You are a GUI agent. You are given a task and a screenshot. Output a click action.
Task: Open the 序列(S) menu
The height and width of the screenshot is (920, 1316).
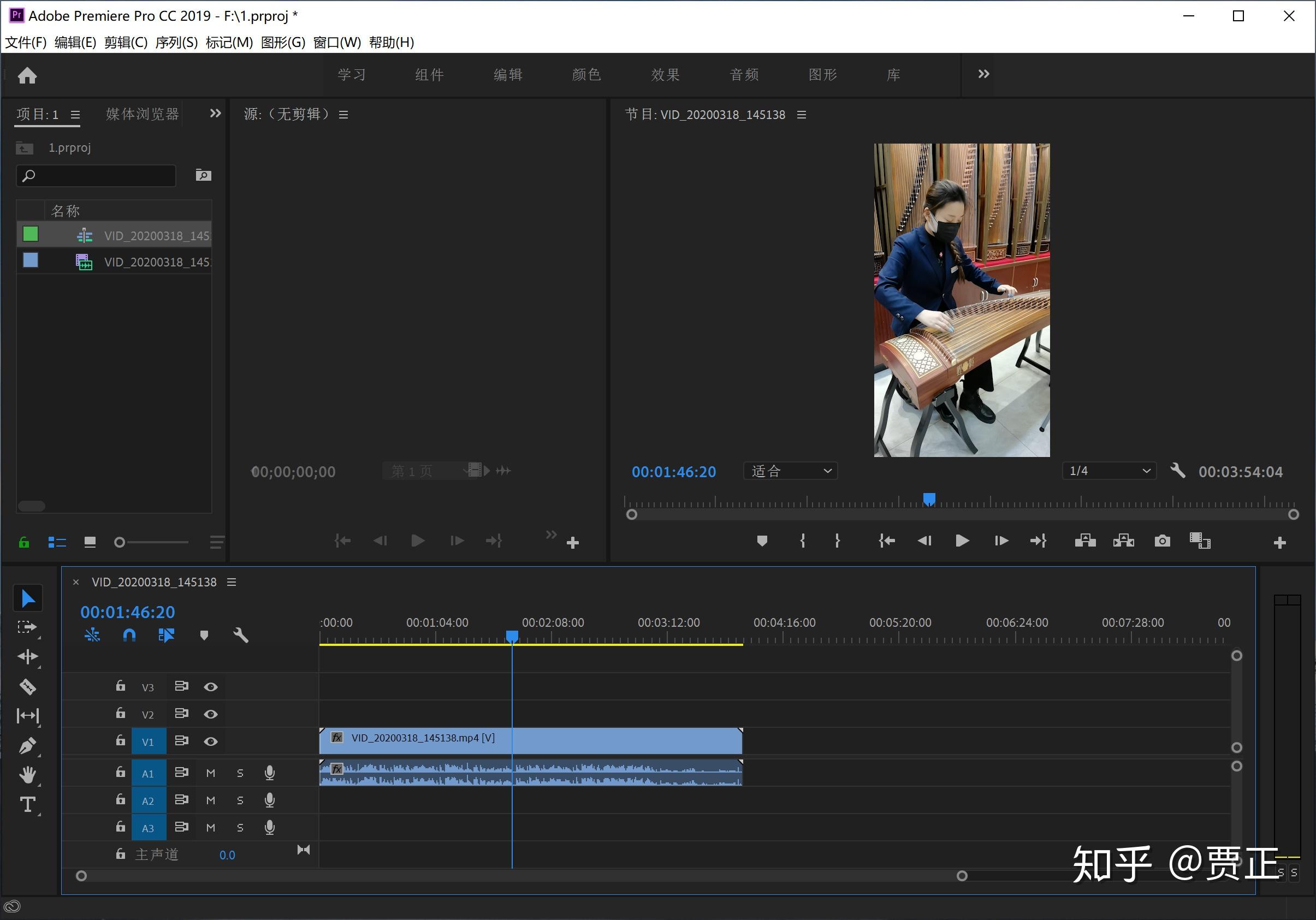click(x=176, y=43)
